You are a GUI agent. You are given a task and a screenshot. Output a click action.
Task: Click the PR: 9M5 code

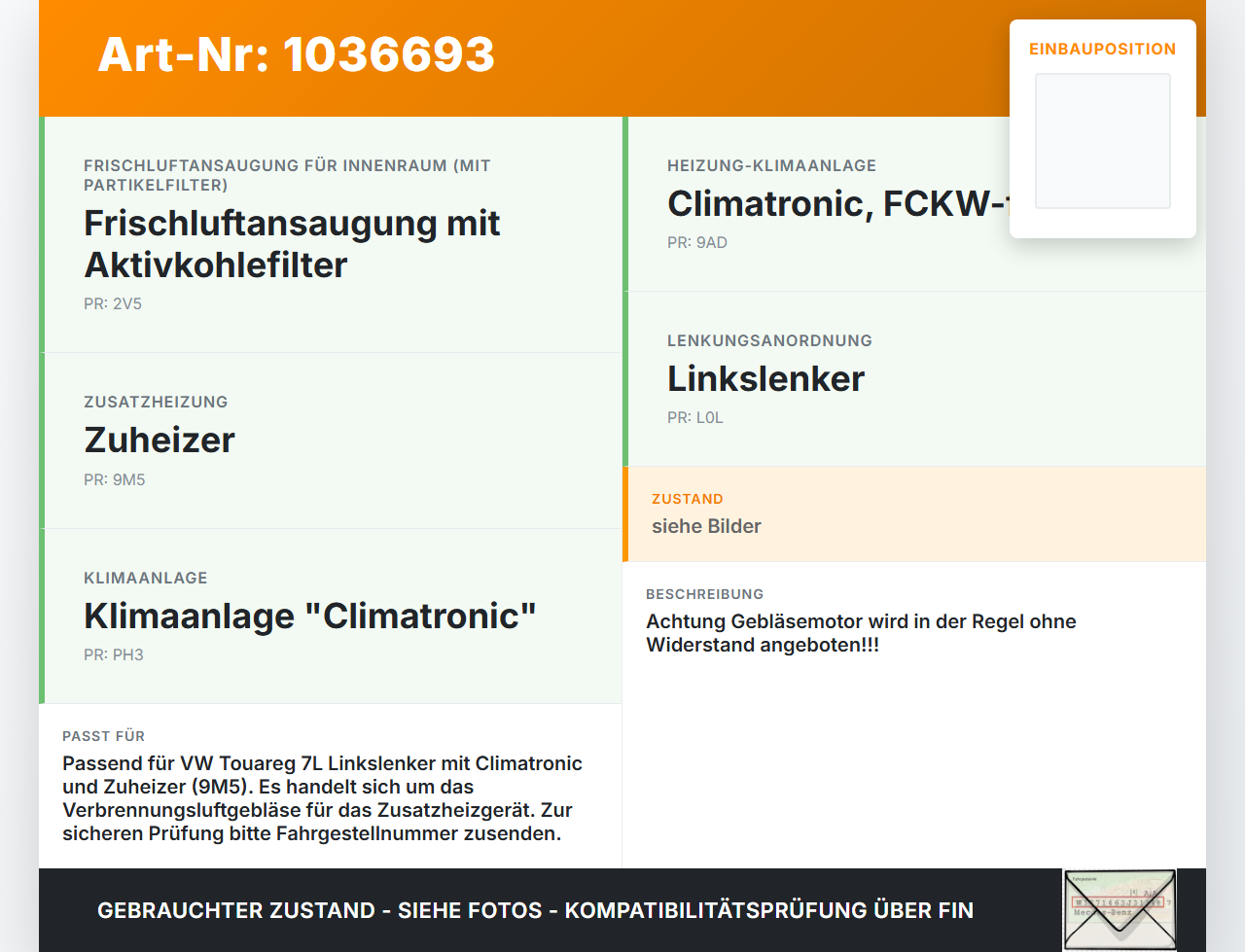[115, 479]
